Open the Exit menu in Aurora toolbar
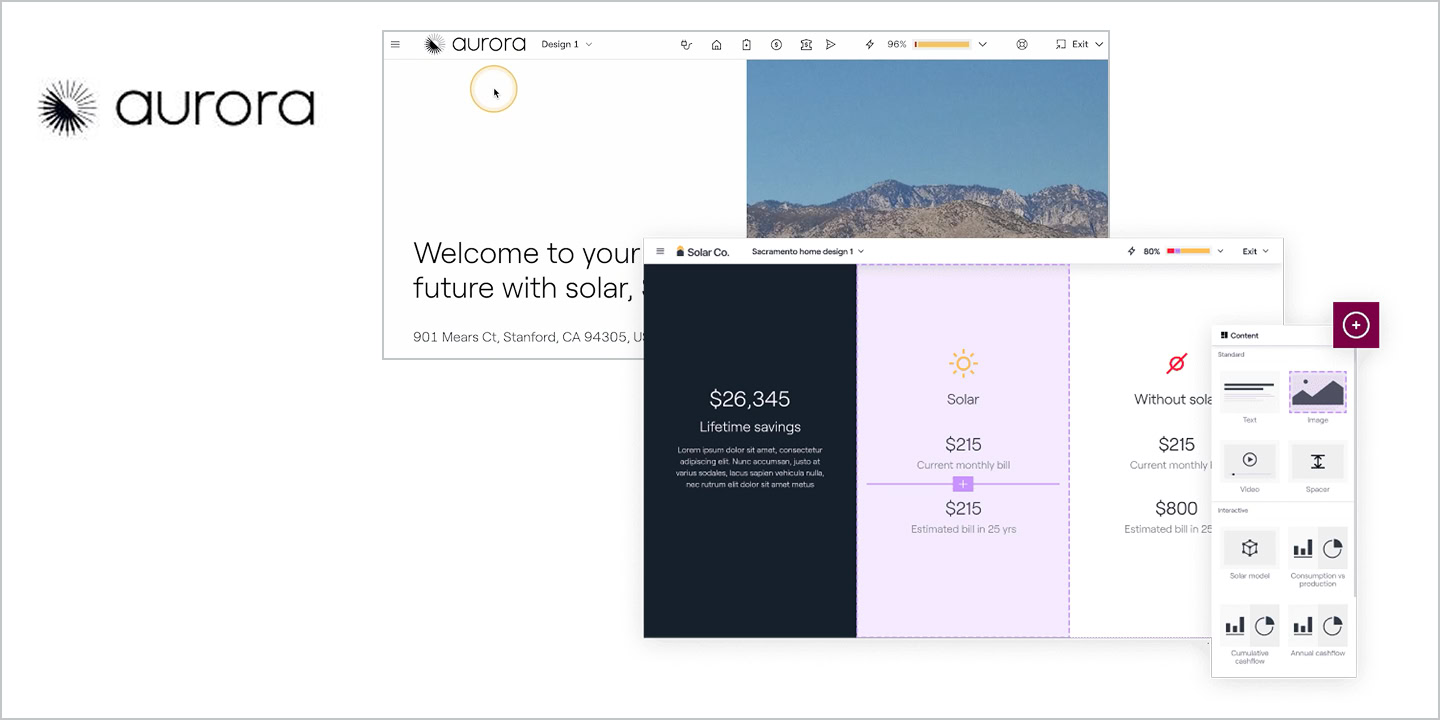 tap(1080, 45)
